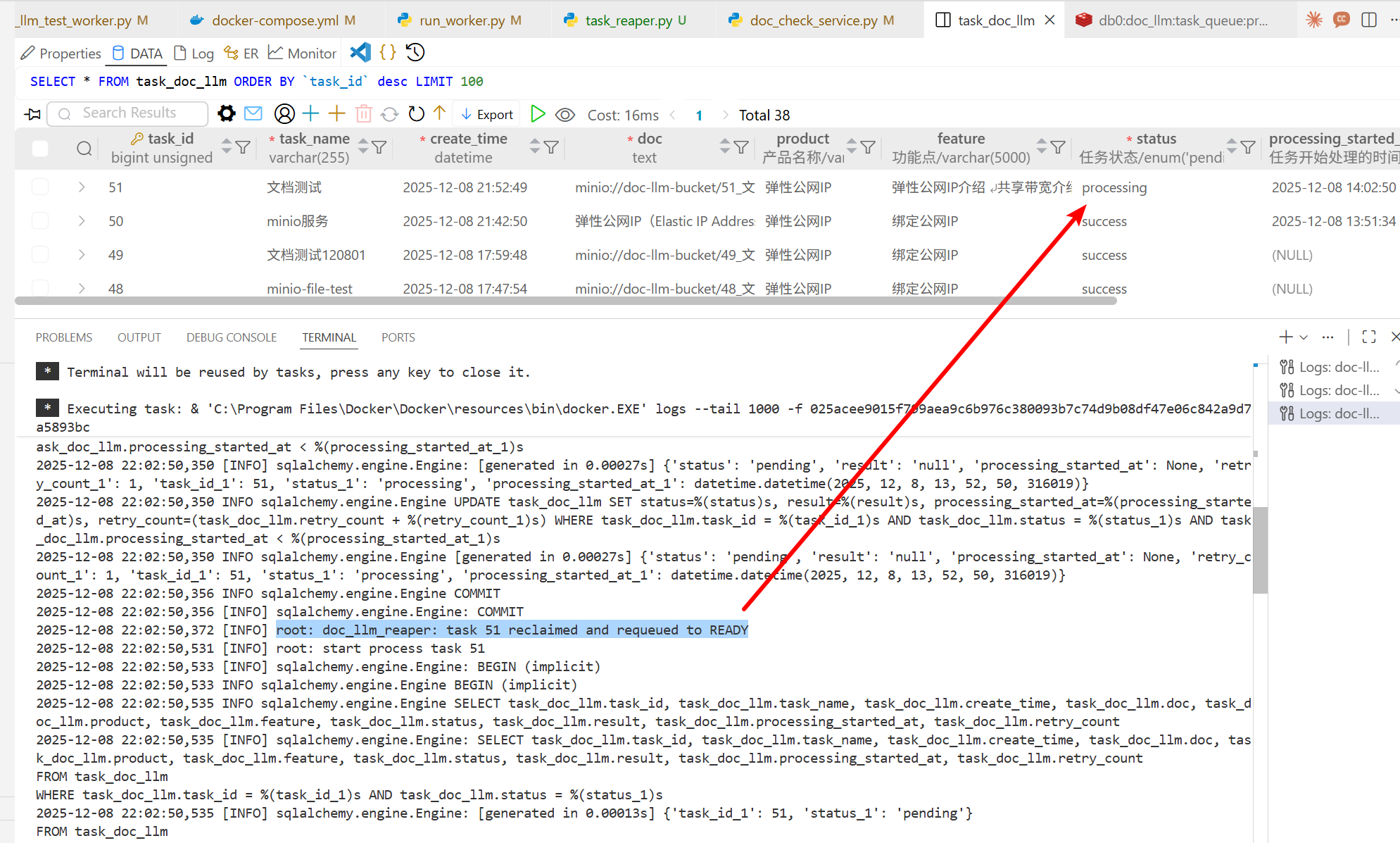Viewport: 1400px width, 843px height.
Task: Click the green Run query play icon
Action: point(538,114)
